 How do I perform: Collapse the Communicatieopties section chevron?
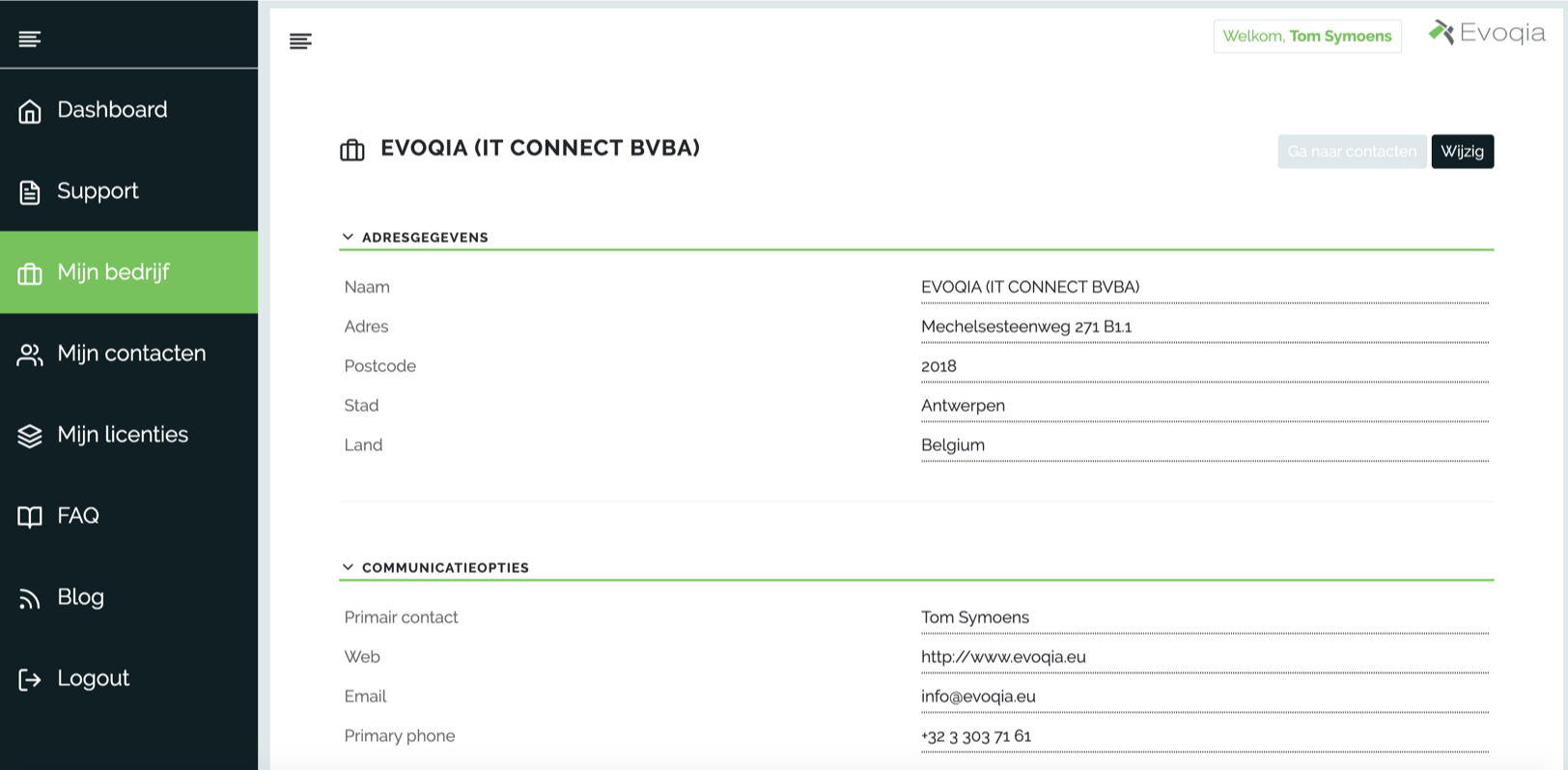pyautogui.click(x=348, y=567)
